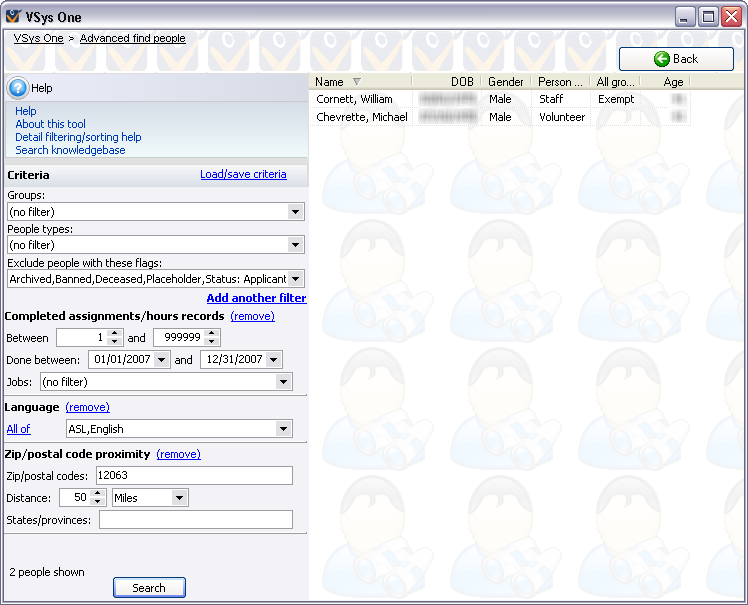Open the Help link
This screenshot has width=748, height=605.
[x=26, y=111]
